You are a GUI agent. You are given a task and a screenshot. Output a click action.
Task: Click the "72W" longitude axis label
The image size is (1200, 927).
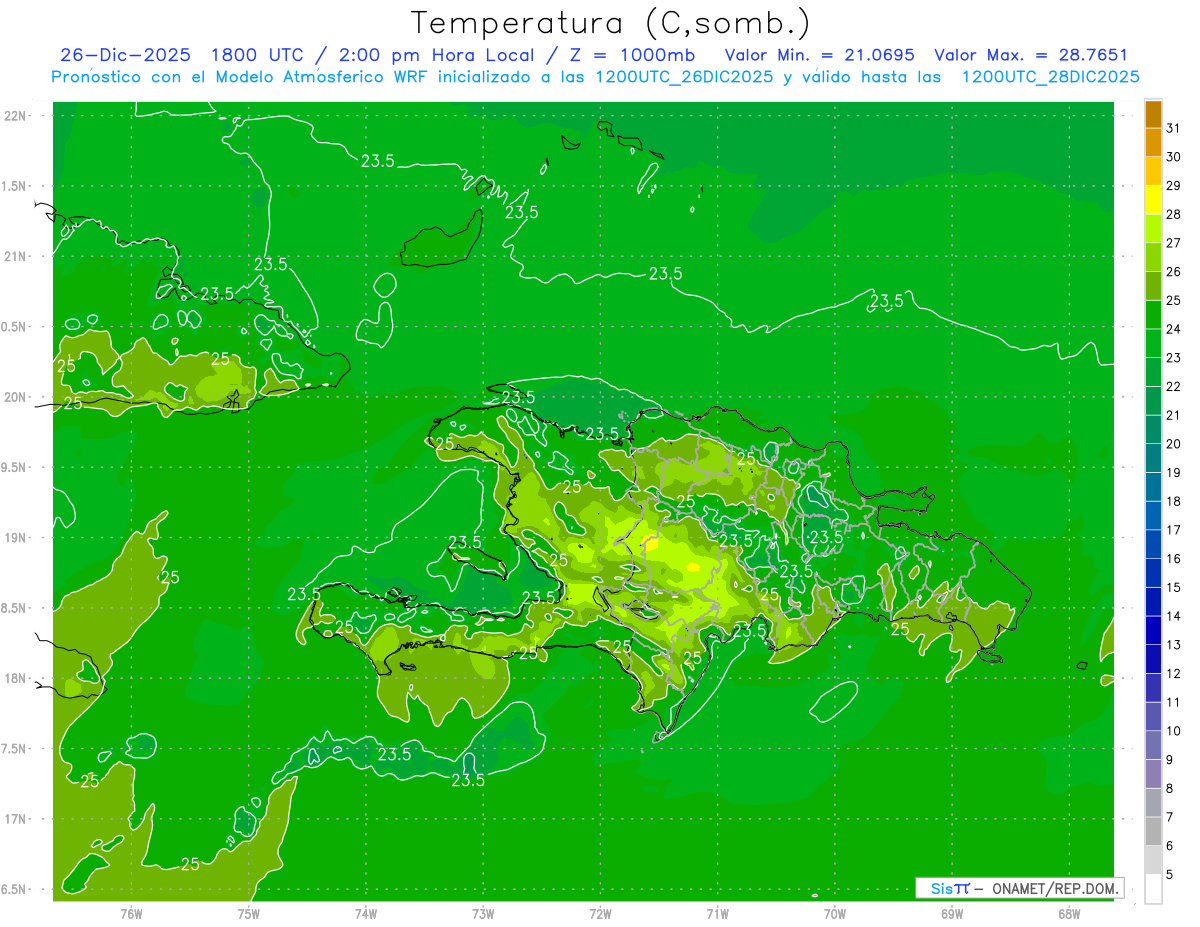601,914
